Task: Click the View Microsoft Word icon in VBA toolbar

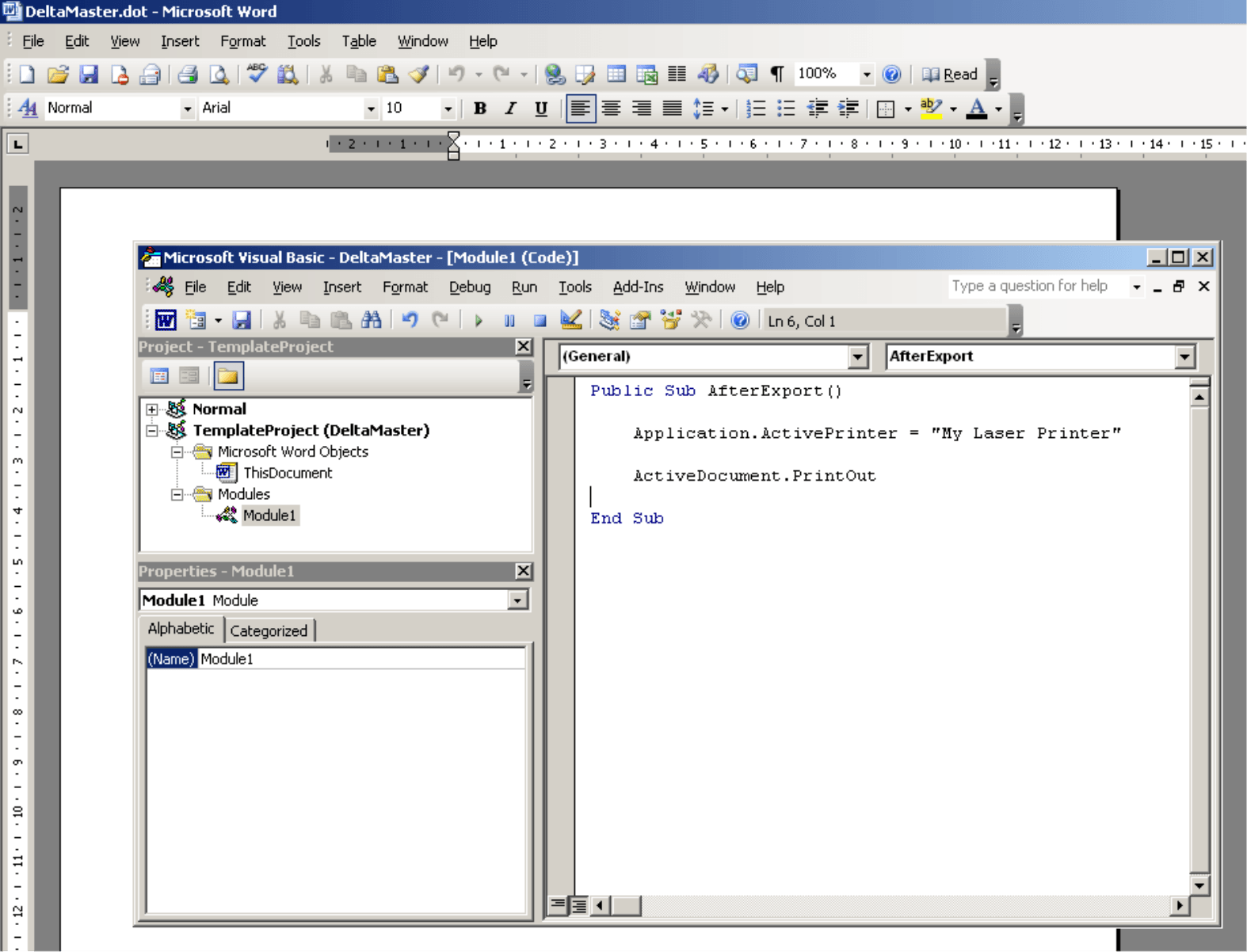Action: 166,320
